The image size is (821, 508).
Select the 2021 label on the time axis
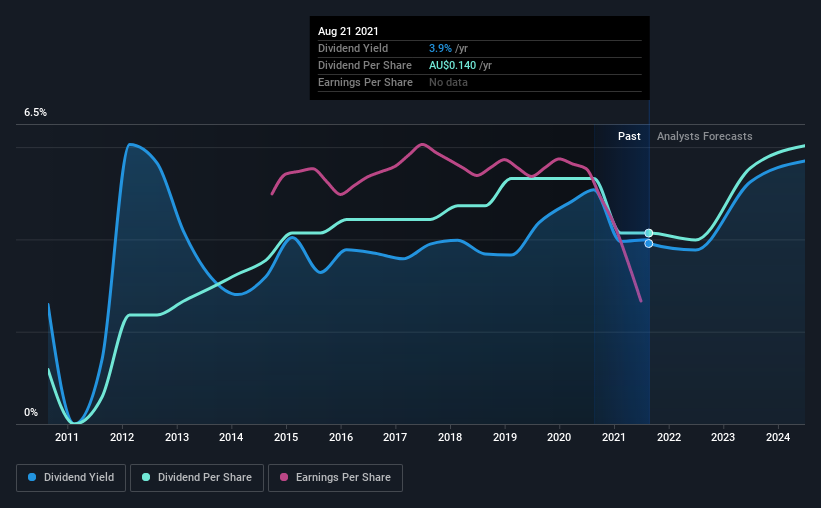pyautogui.click(x=614, y=437)
